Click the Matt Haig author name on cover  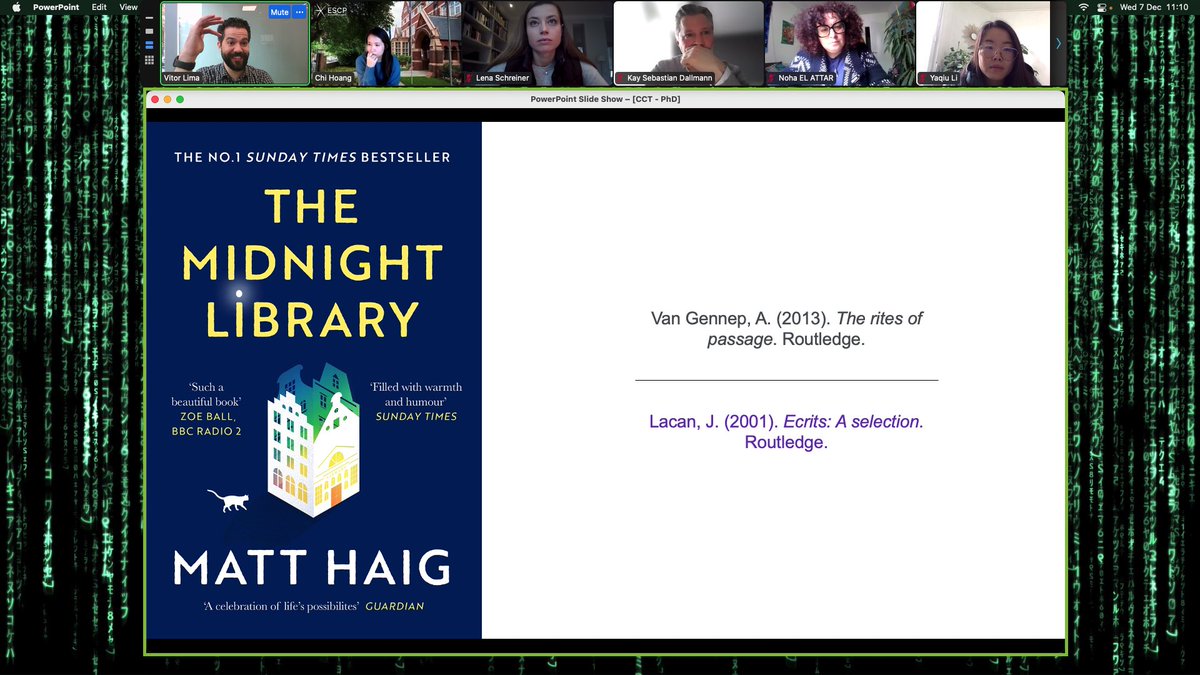pos(312,567)
